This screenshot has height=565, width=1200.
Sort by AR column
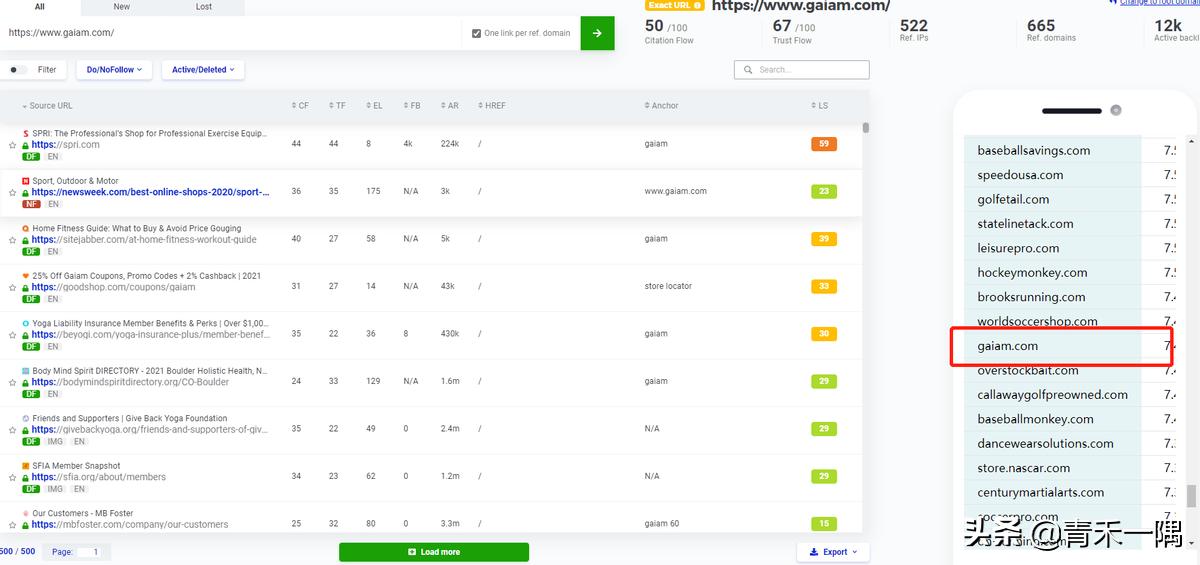click(x=449, y=106)
